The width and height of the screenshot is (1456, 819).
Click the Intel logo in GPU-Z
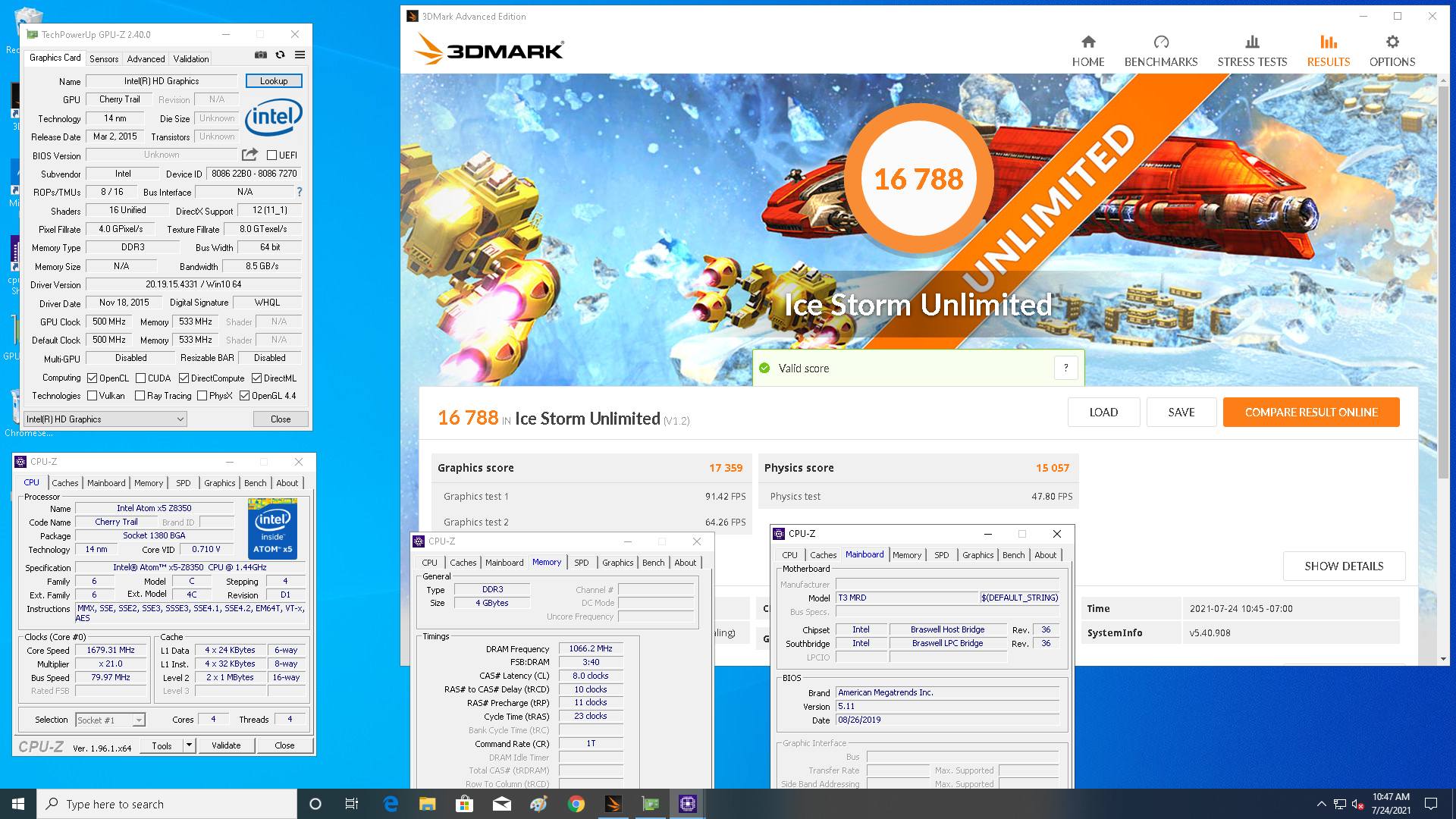[274, 118]
